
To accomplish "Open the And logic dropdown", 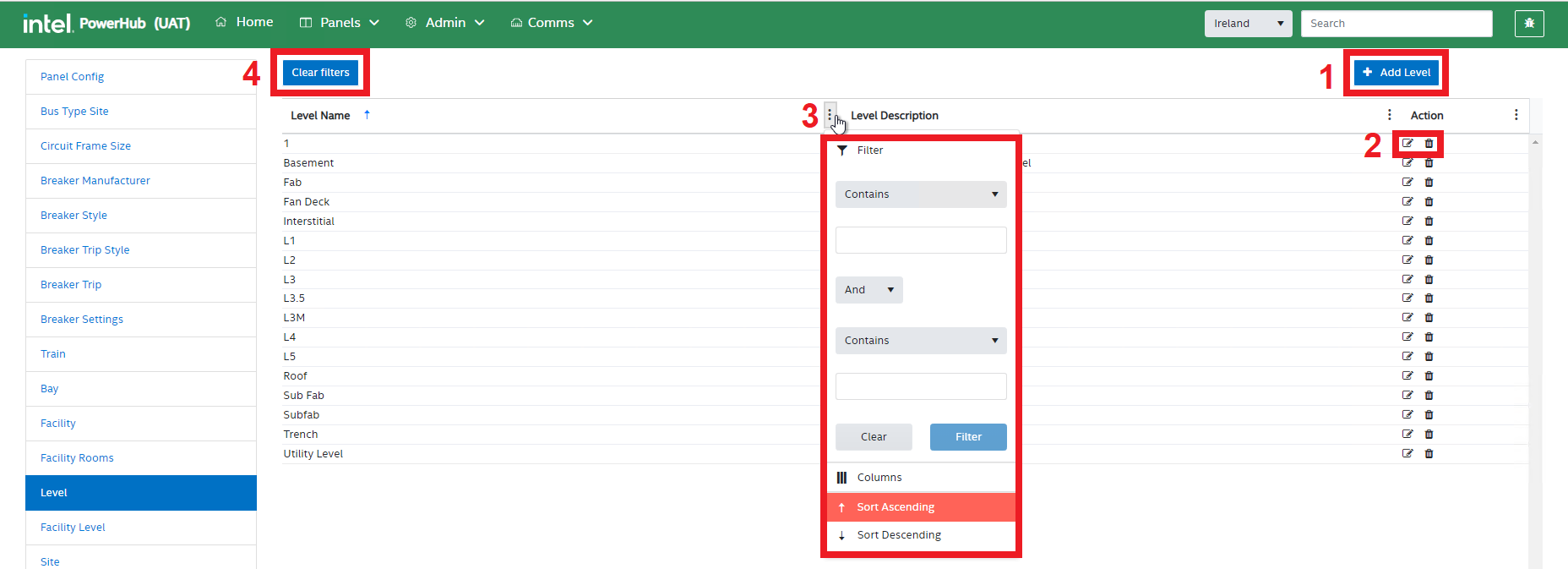I will pyautogui.click(x=868, y=290).
